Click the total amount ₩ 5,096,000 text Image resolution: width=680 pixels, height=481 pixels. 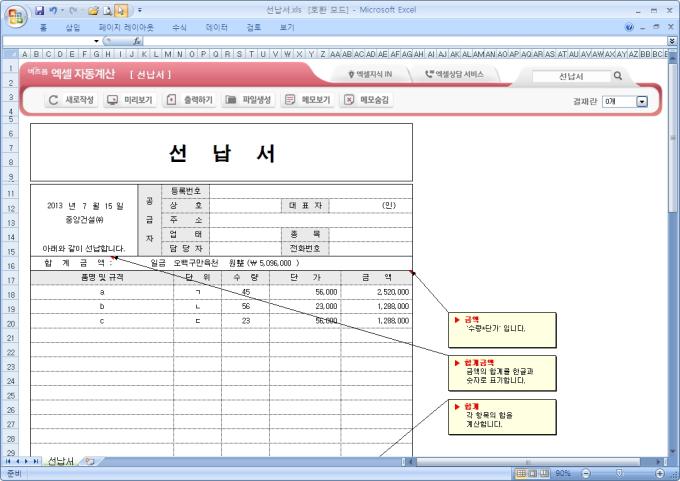click(x=273, y=263)
